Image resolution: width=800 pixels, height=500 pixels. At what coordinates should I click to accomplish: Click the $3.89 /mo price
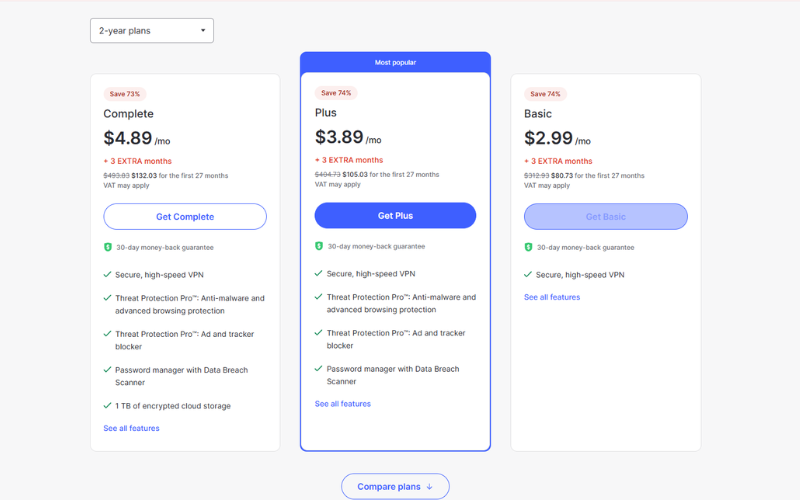click(x=348, y=137)
